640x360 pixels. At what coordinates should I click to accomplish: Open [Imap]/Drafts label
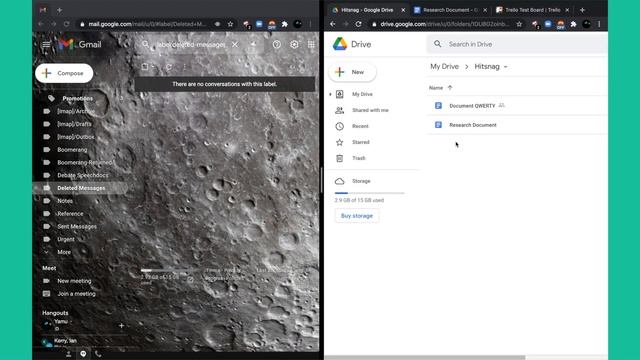pyautogui.click(x=74, y=124)
